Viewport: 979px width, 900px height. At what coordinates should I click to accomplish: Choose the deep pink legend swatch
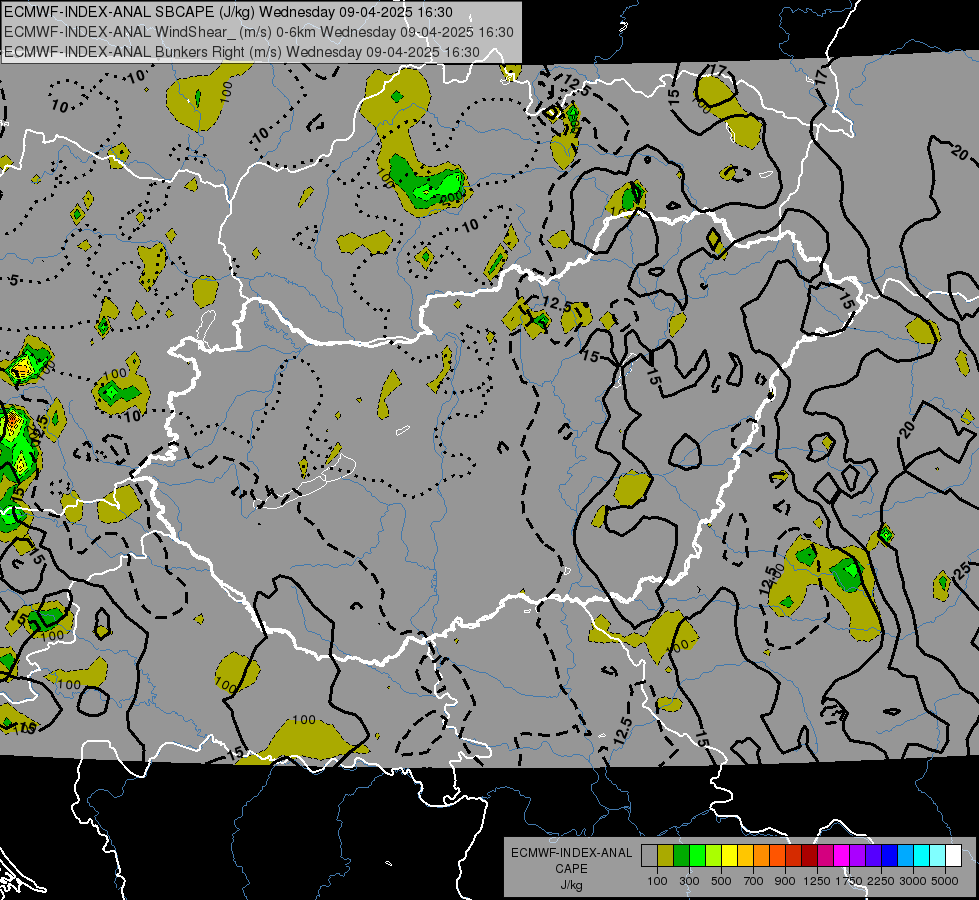click(825, 856)
